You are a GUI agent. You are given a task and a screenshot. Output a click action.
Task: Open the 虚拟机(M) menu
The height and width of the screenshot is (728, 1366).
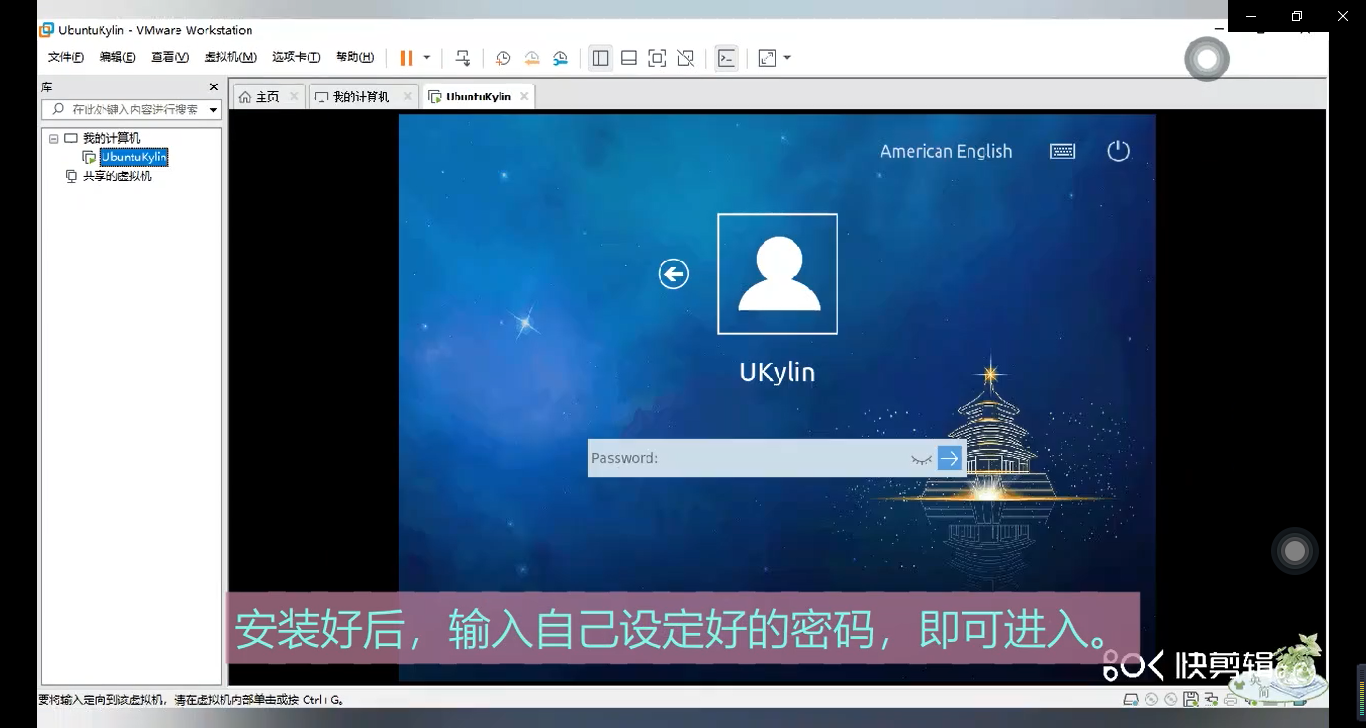(230, 58)
